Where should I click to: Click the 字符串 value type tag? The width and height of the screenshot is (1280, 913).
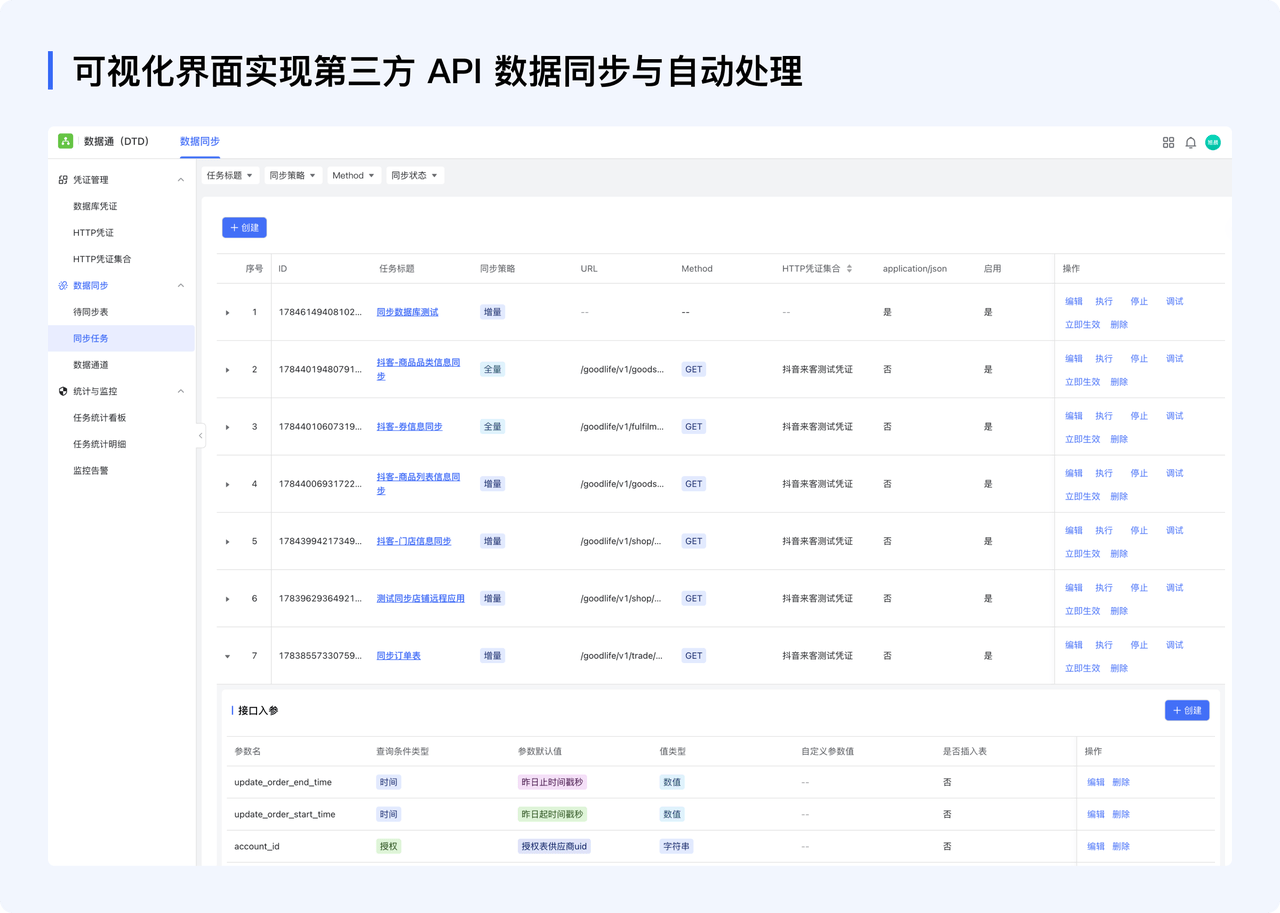click(x=677, y=846)
